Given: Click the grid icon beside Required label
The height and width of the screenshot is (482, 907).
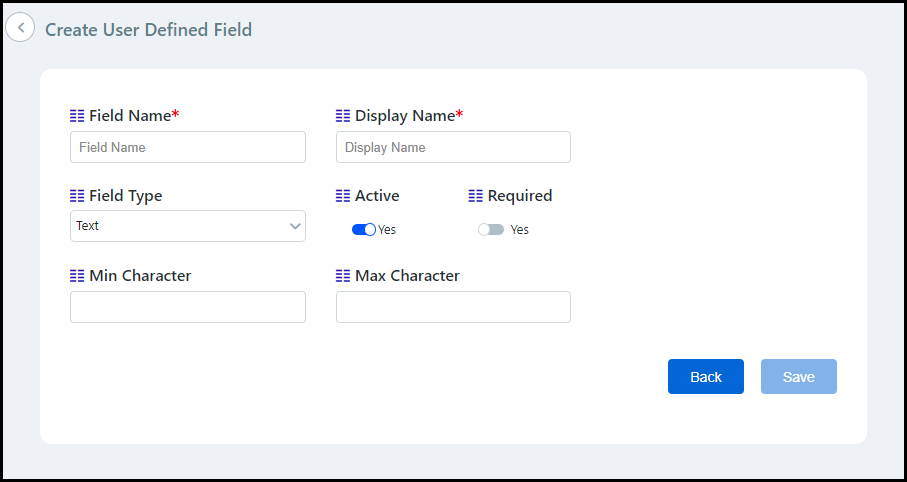Looking at the screenshot, I should tap(476, 196).
